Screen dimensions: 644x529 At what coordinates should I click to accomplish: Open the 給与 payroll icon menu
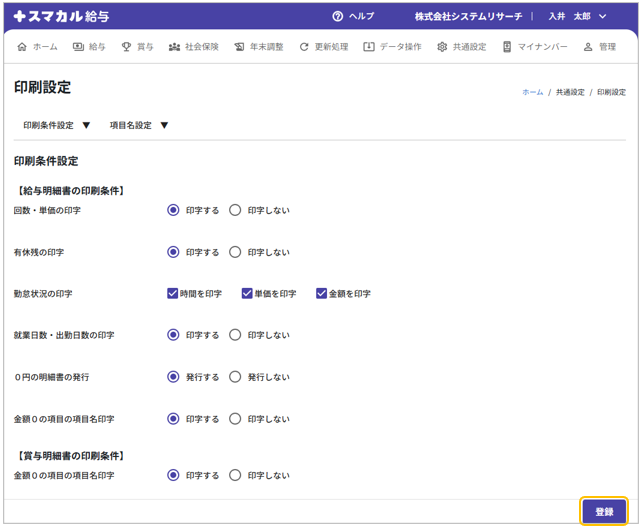pos(78,47)
